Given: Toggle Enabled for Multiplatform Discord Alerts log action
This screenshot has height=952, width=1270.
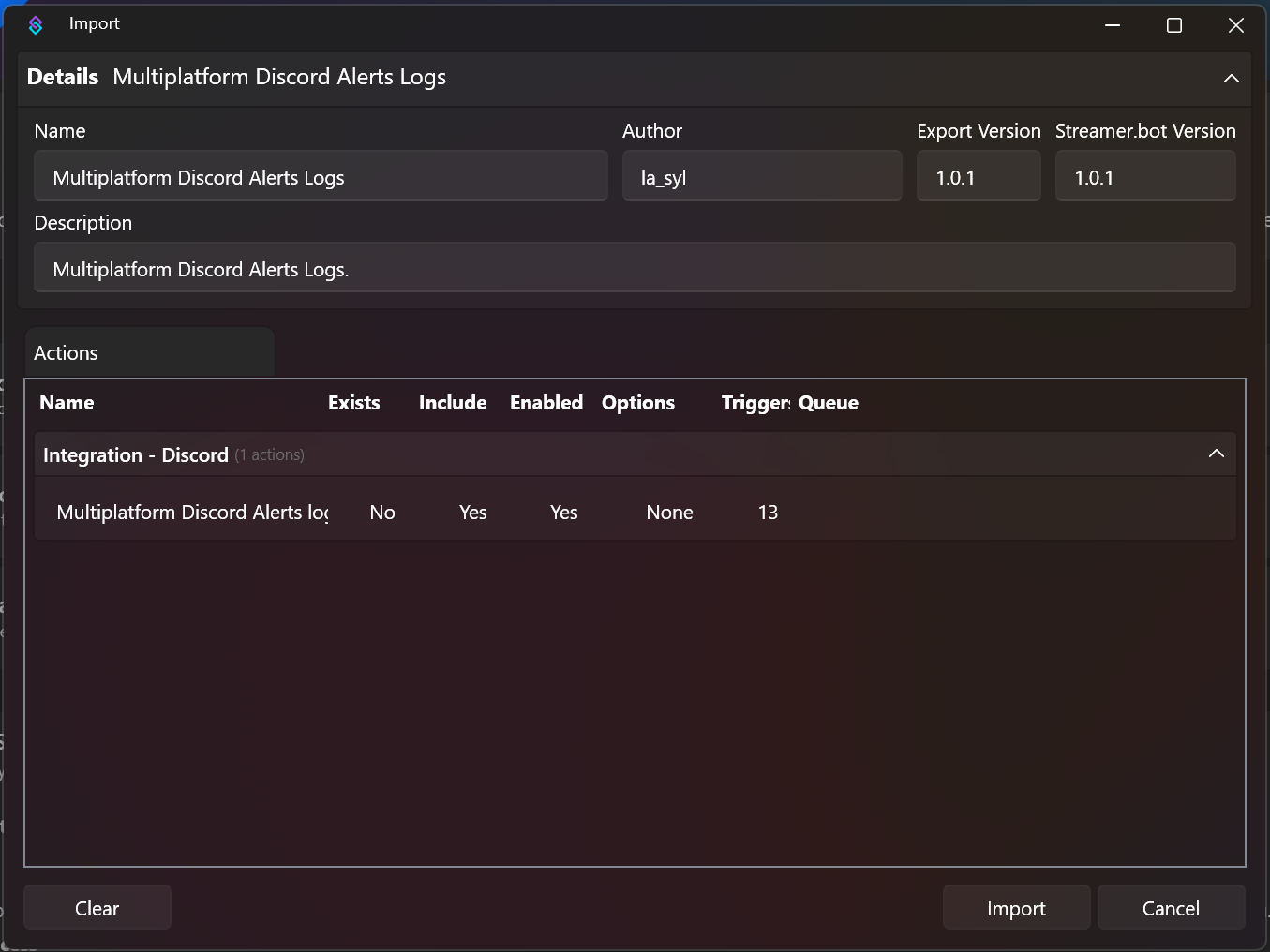Looking at the screenshot, I should coord(563,513).
